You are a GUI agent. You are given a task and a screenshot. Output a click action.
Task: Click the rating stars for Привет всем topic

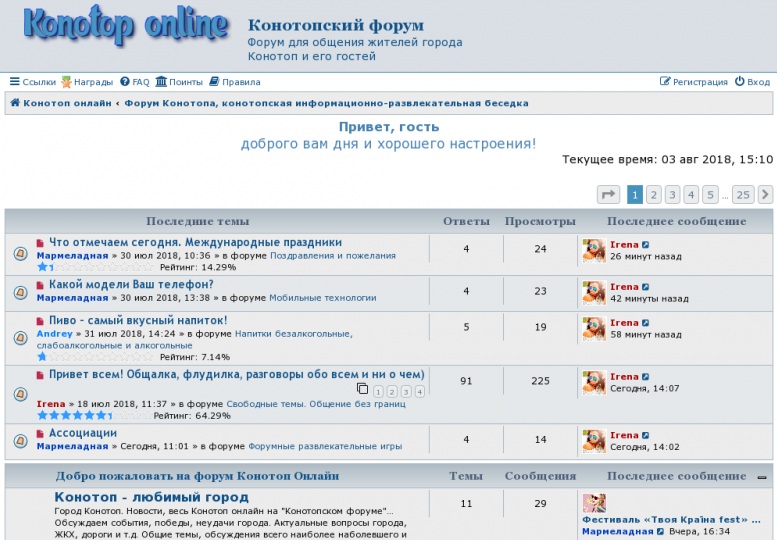point(74,415)
